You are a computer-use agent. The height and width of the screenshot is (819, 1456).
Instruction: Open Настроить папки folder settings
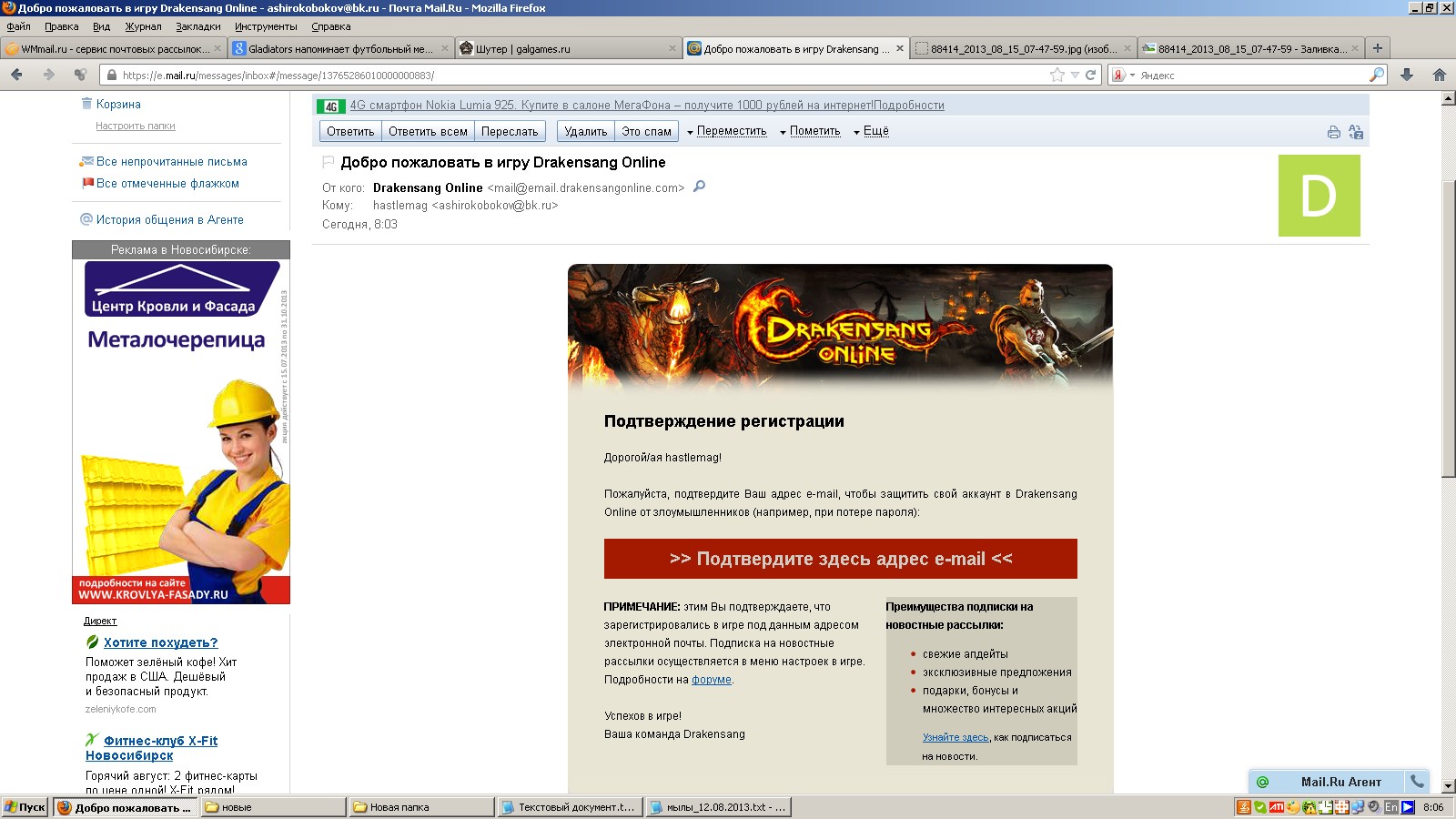(x=136, y=126)
